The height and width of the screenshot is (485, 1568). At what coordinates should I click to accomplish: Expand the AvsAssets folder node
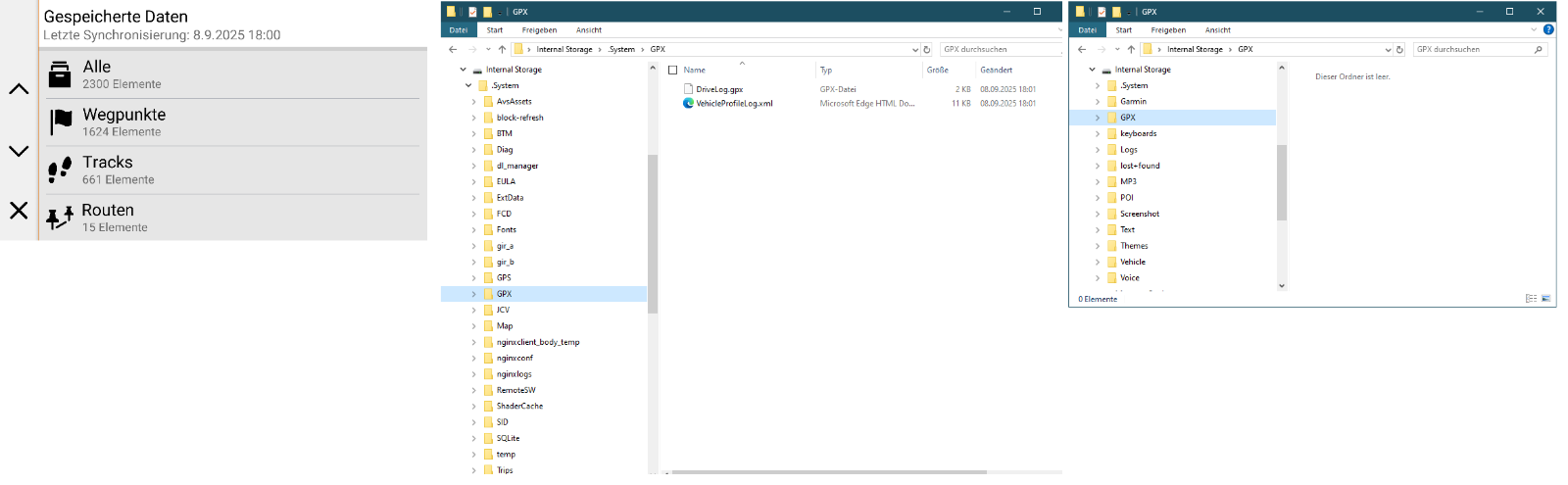coord(474,102)
